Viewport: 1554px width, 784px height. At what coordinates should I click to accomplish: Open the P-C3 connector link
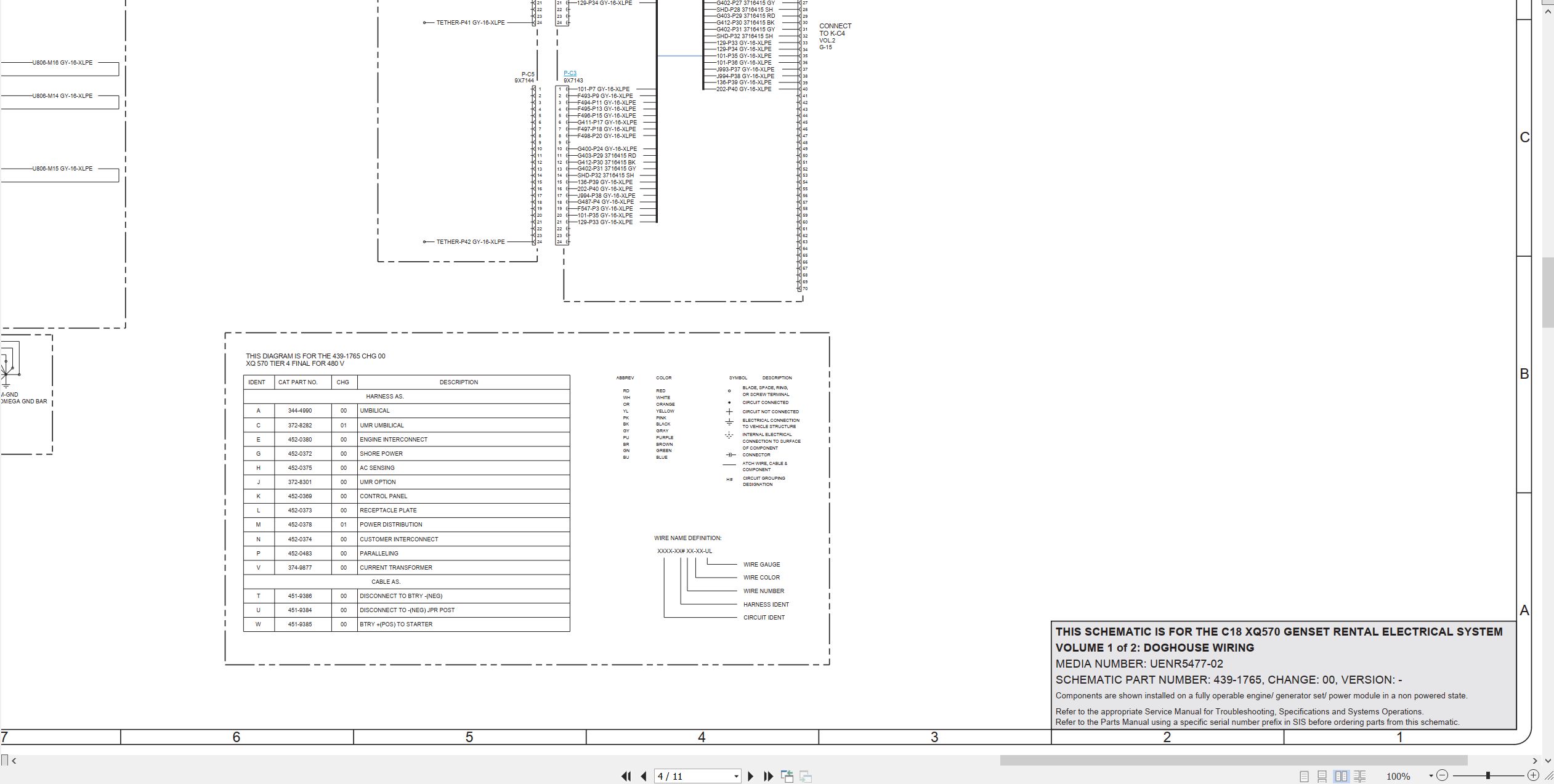click(x=570, y=73)
